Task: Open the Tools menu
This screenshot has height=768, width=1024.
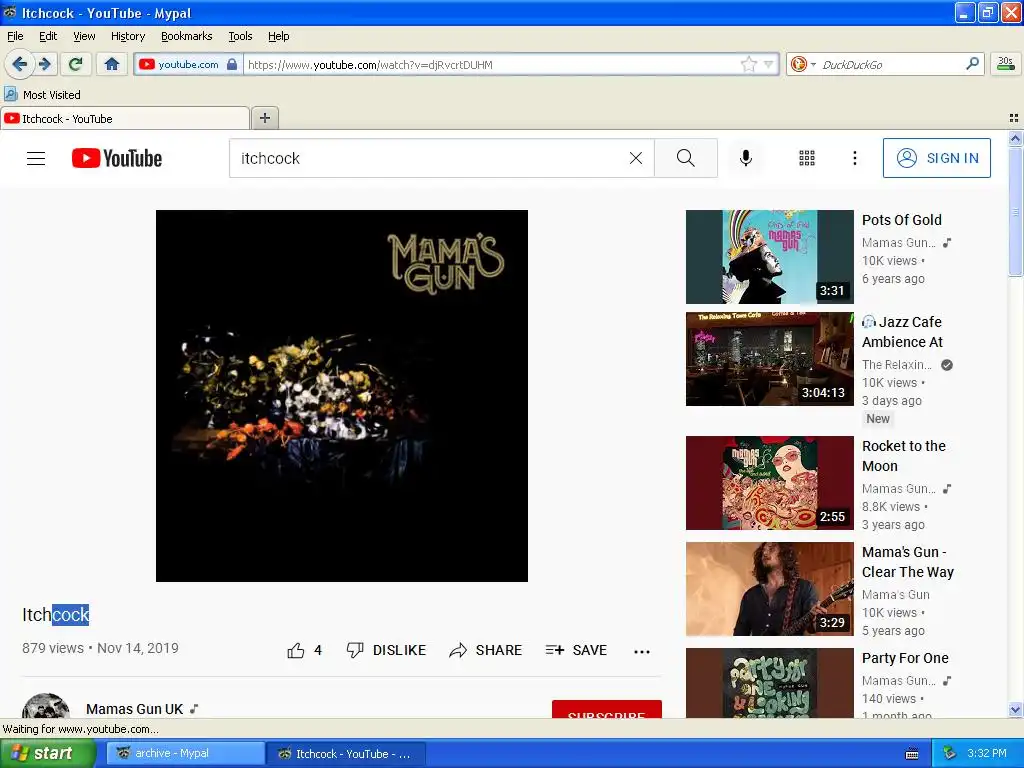Action: pyautogui.click(x=240, y=36)
